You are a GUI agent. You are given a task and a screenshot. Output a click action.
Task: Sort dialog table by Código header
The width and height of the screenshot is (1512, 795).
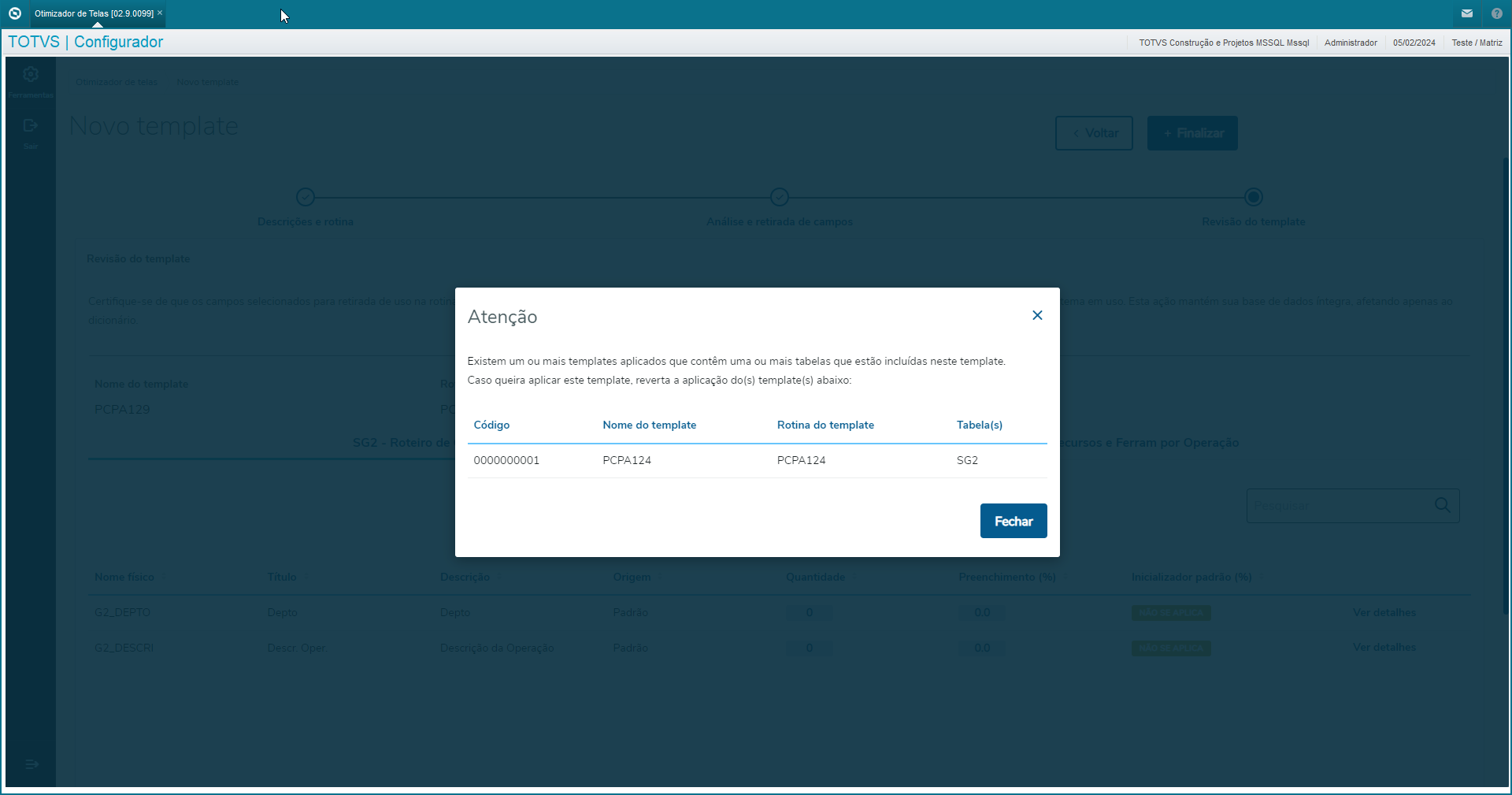[491, 425]
